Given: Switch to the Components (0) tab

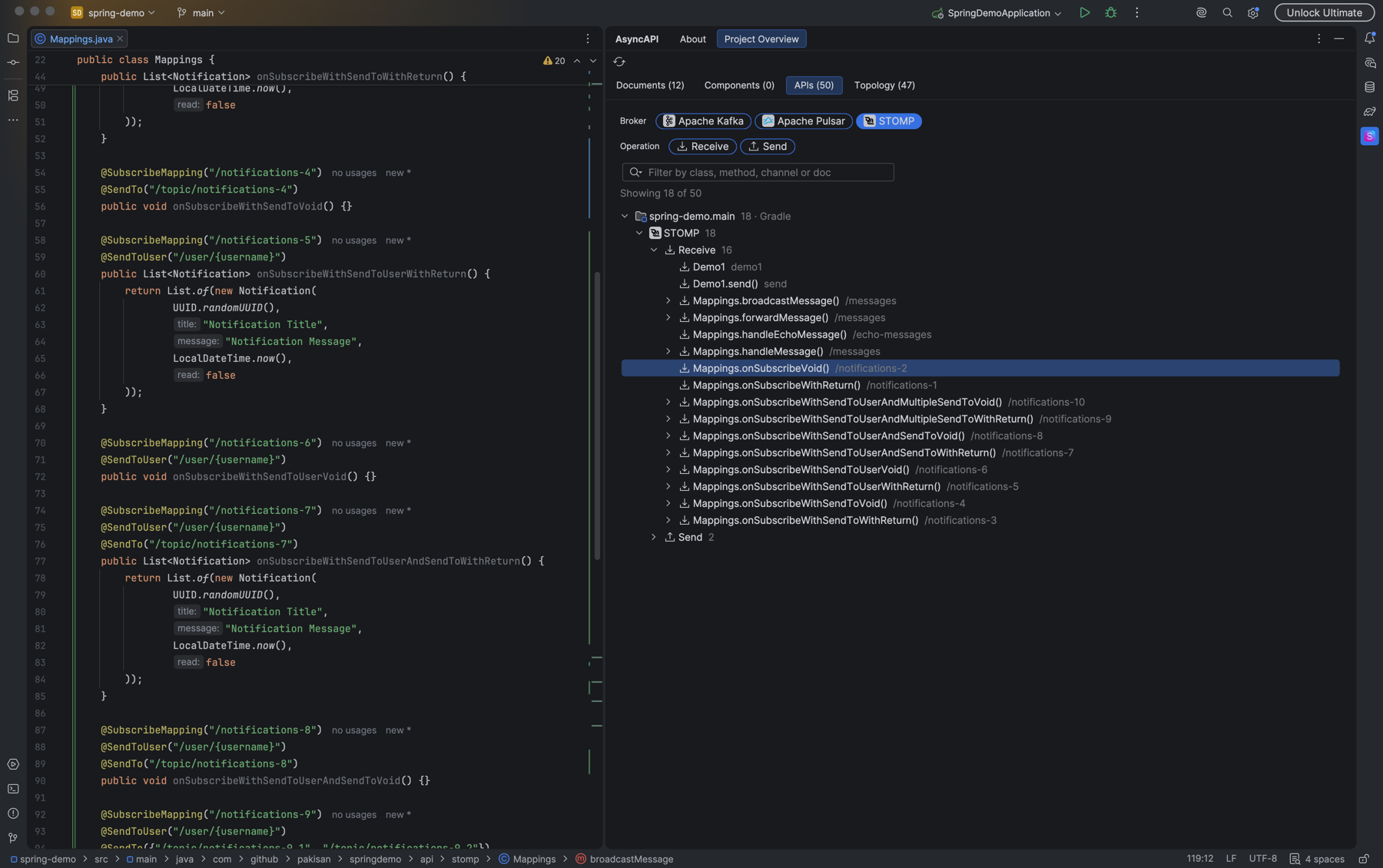Looking at the screenshot, I should [x=739, y=85].
